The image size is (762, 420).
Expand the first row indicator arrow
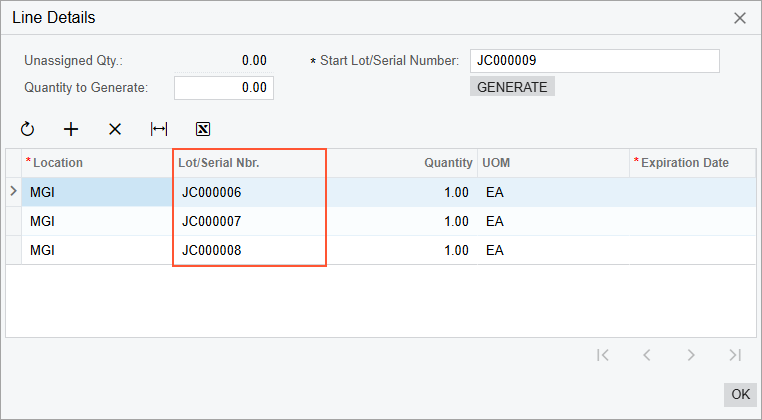click(13, 191)
